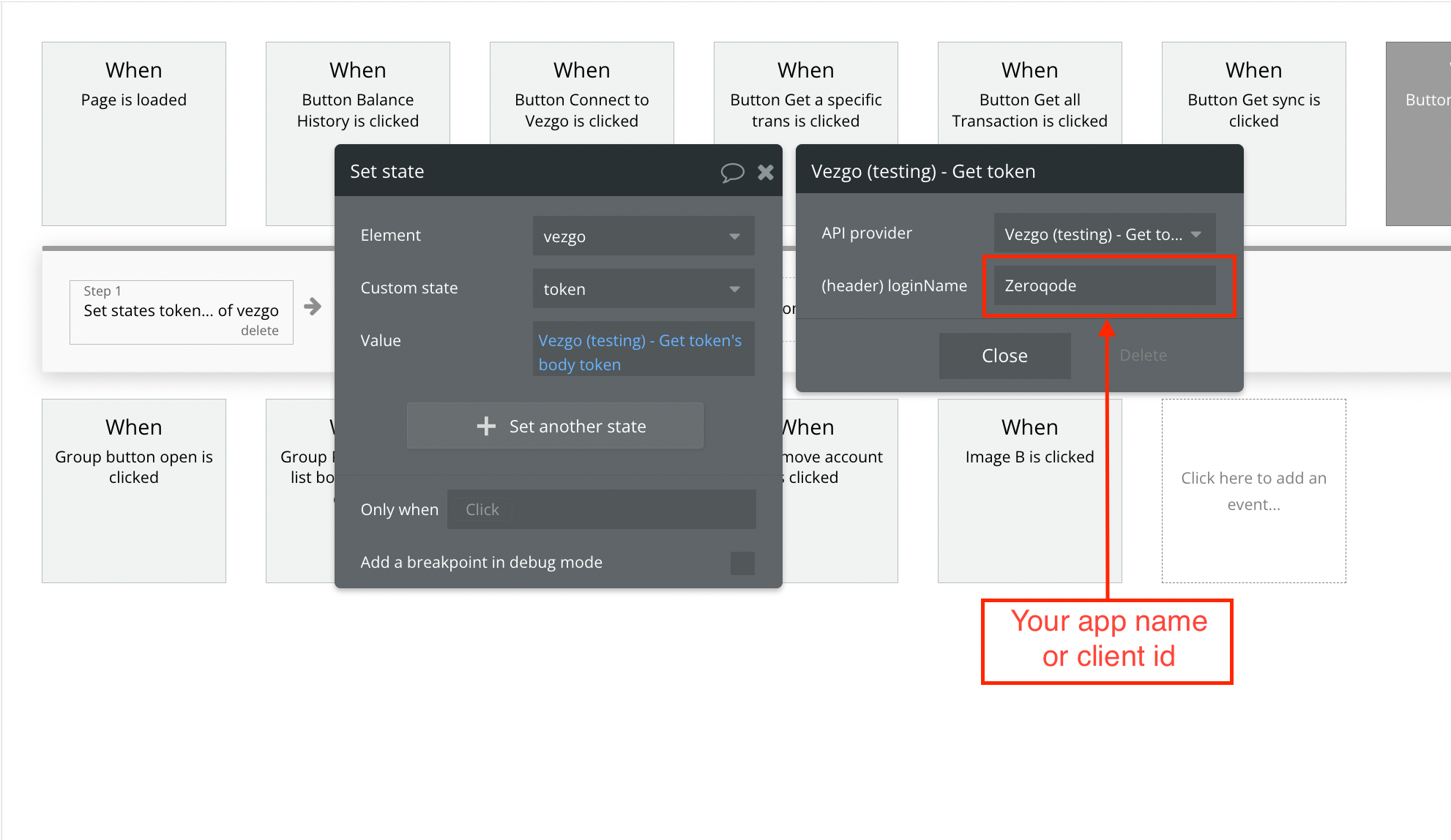Click the arrow icon after Step 1
The width and height of the screenshot is (1451, 840).
click(x=313, y=307)
